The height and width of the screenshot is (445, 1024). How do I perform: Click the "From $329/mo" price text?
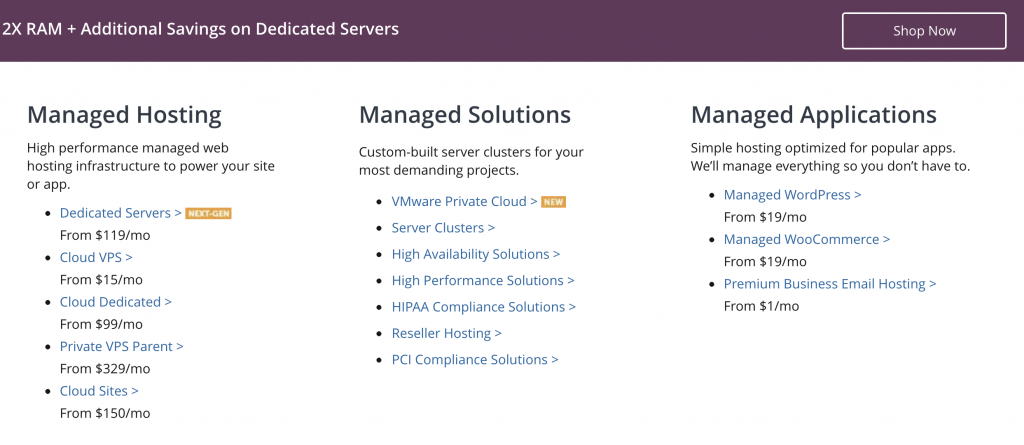coord(105,369)
